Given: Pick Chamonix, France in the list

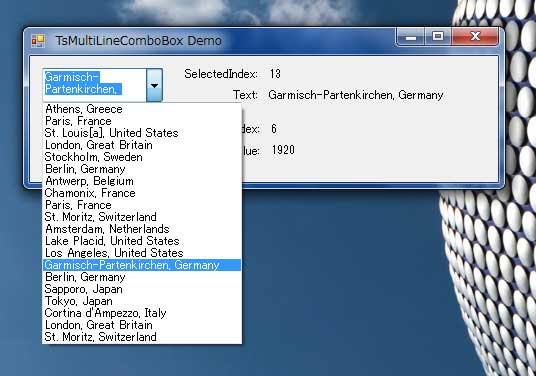Looking at the screenshot, I should tap(142, 193).
